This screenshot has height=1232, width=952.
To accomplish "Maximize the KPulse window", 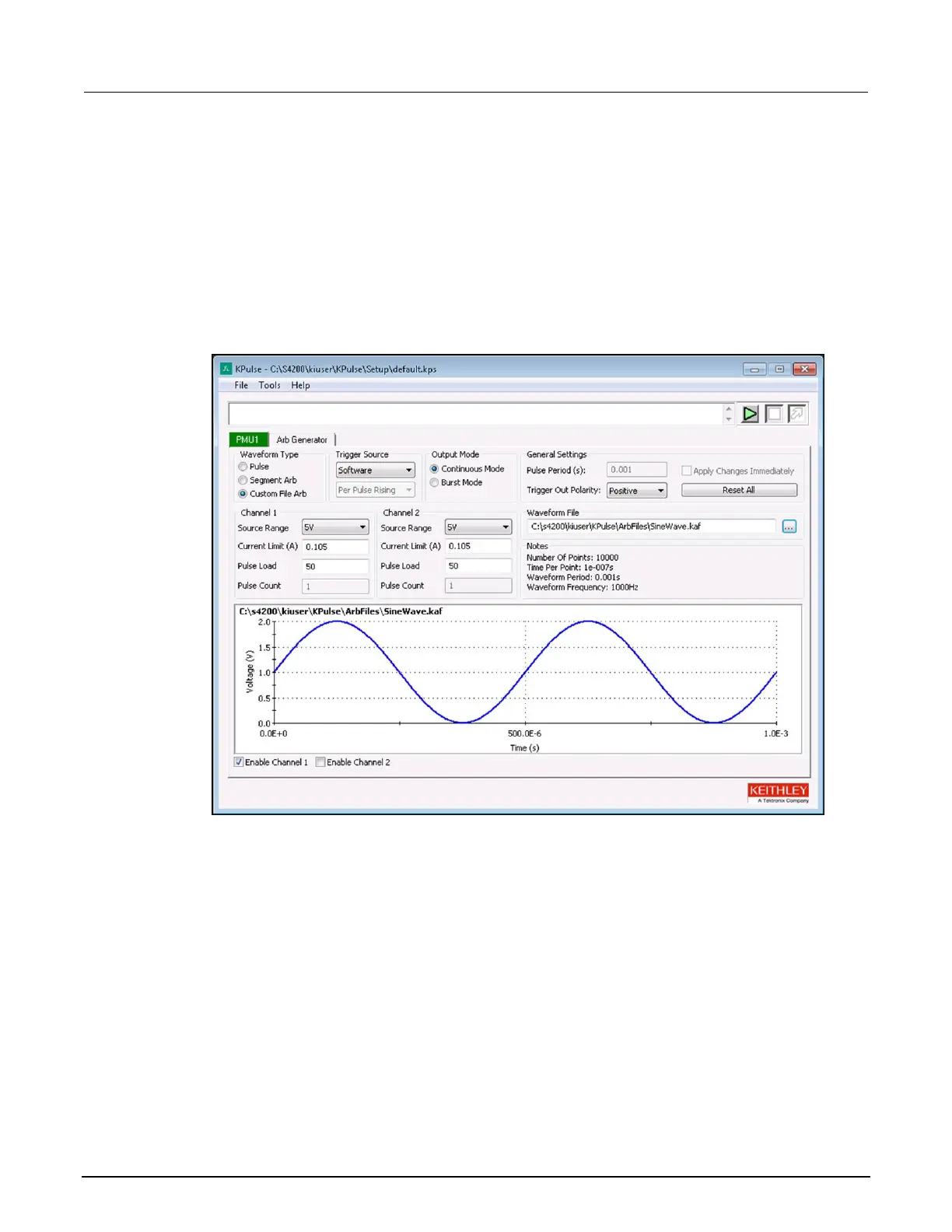I will tap(779, 369).
